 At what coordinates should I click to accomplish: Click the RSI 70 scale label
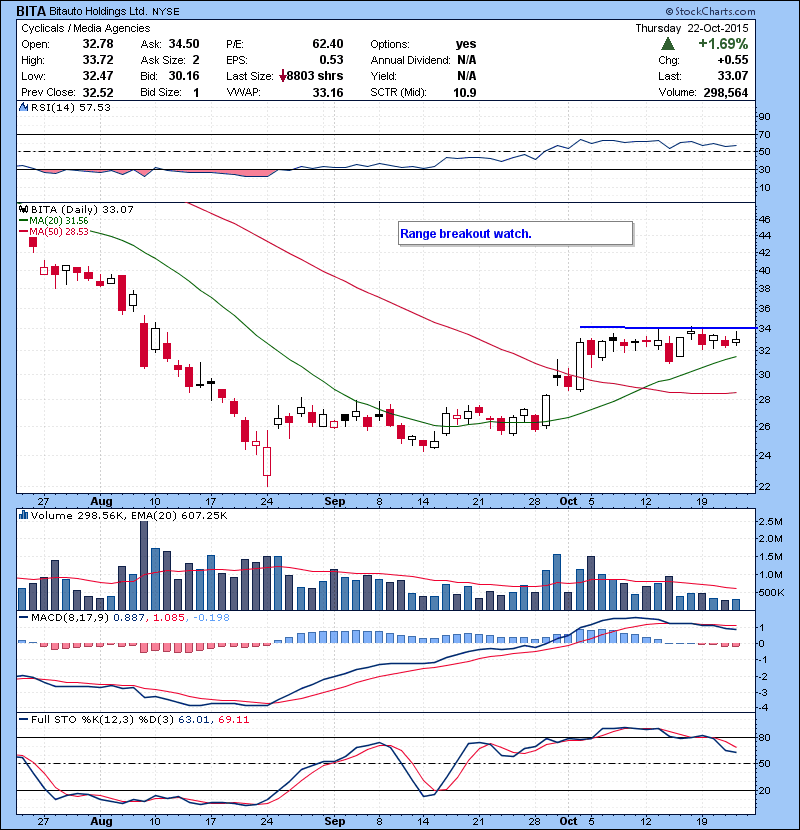[x=764, y=134]
